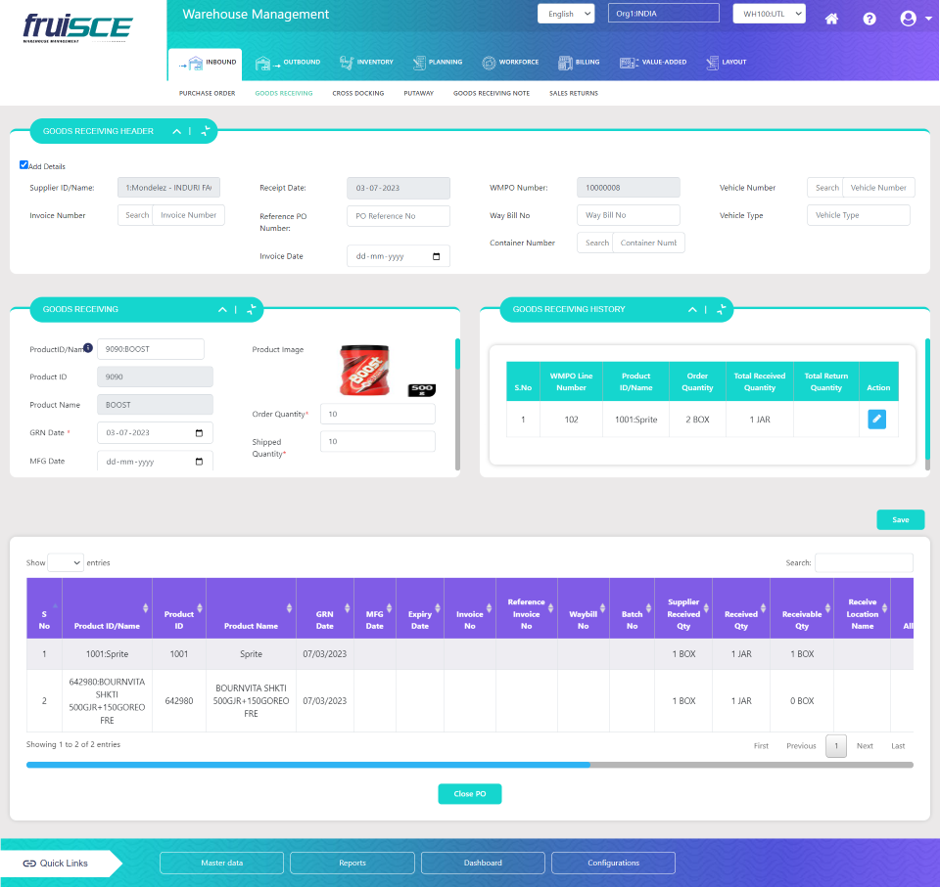This screenshot has height=887, width=940.
Task: Click the Workforce icon
Action: (489, 62)
